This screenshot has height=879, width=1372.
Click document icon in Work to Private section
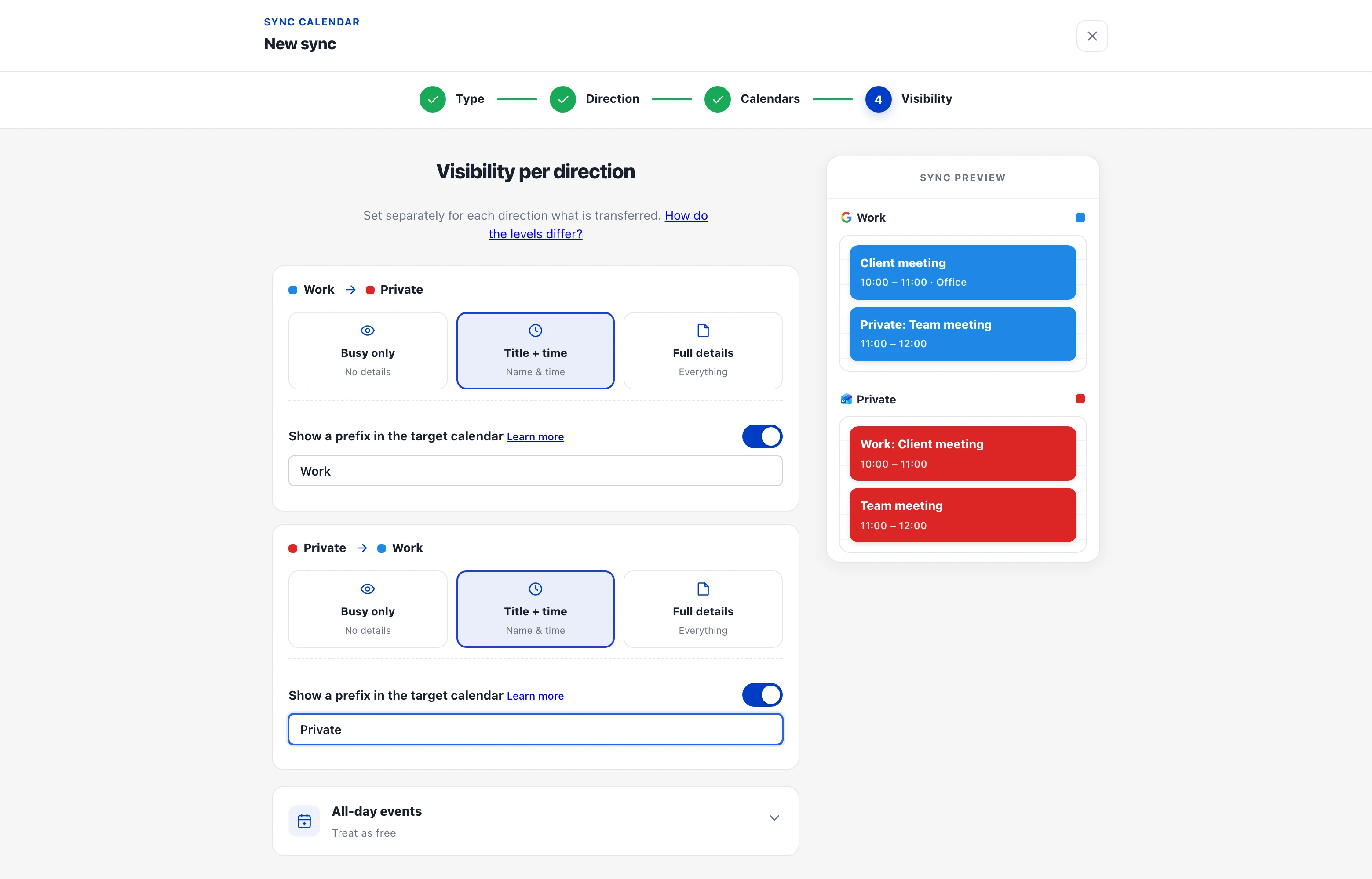(703, 331)
